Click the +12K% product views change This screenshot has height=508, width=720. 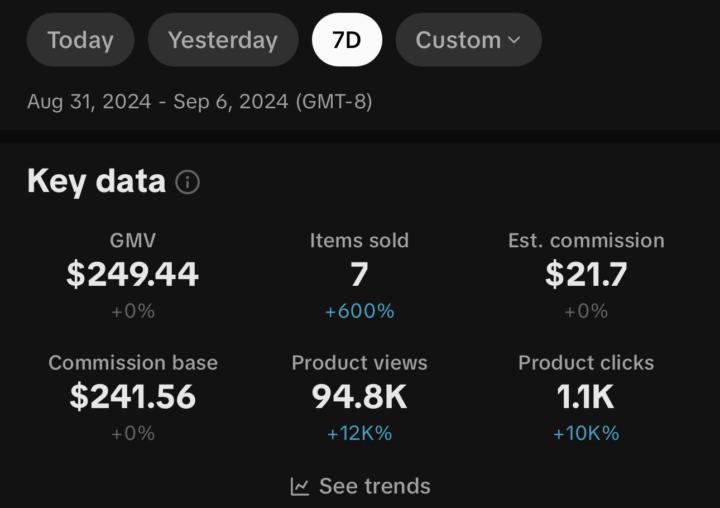coord(359,433)
